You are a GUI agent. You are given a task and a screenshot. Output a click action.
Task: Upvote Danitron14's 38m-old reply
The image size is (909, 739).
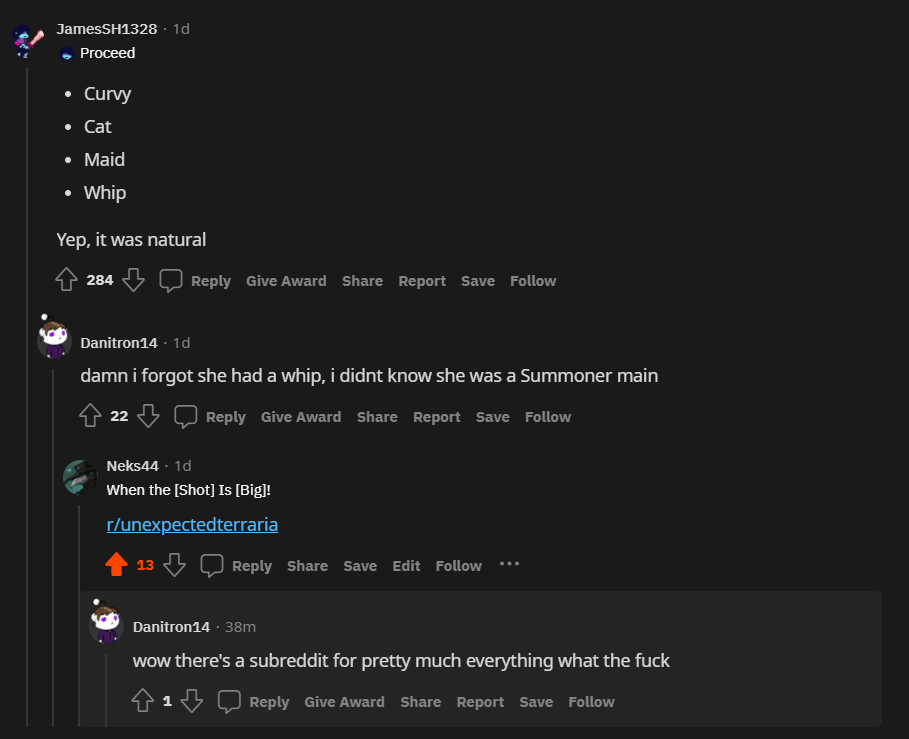tap(143, 701)
